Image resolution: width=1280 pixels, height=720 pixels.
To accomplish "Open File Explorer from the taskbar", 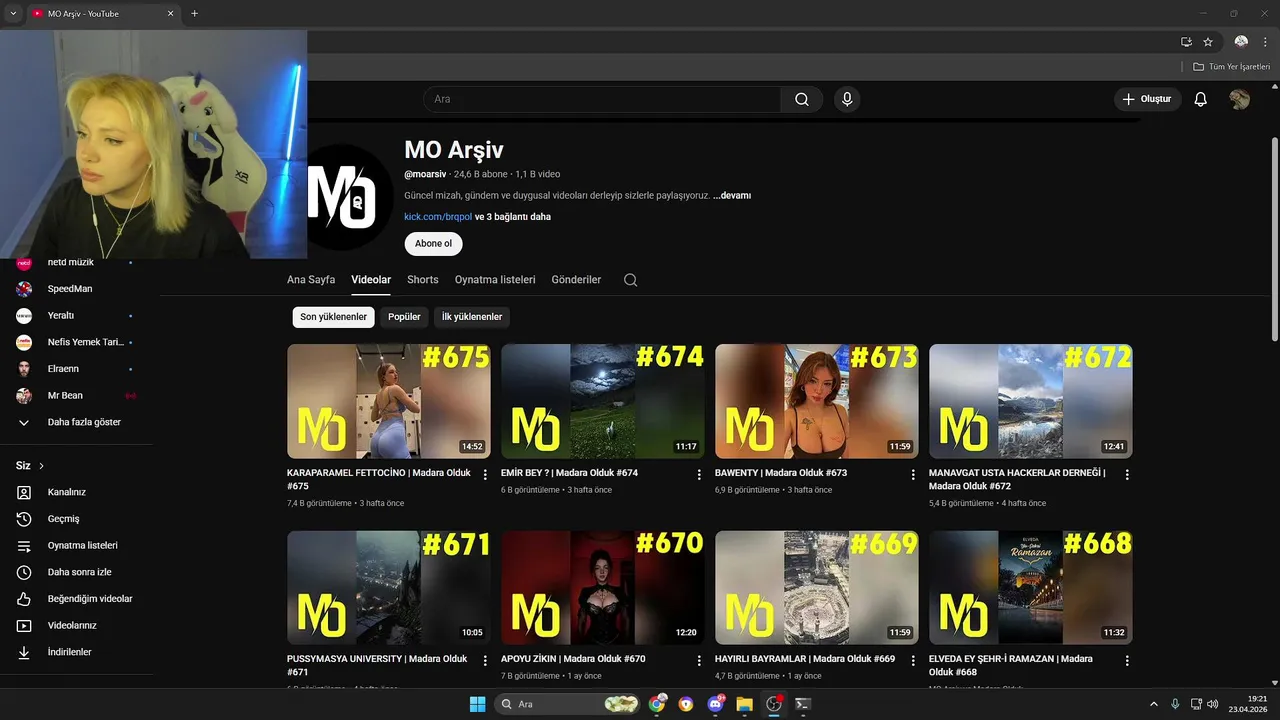I will pos(744,704).
